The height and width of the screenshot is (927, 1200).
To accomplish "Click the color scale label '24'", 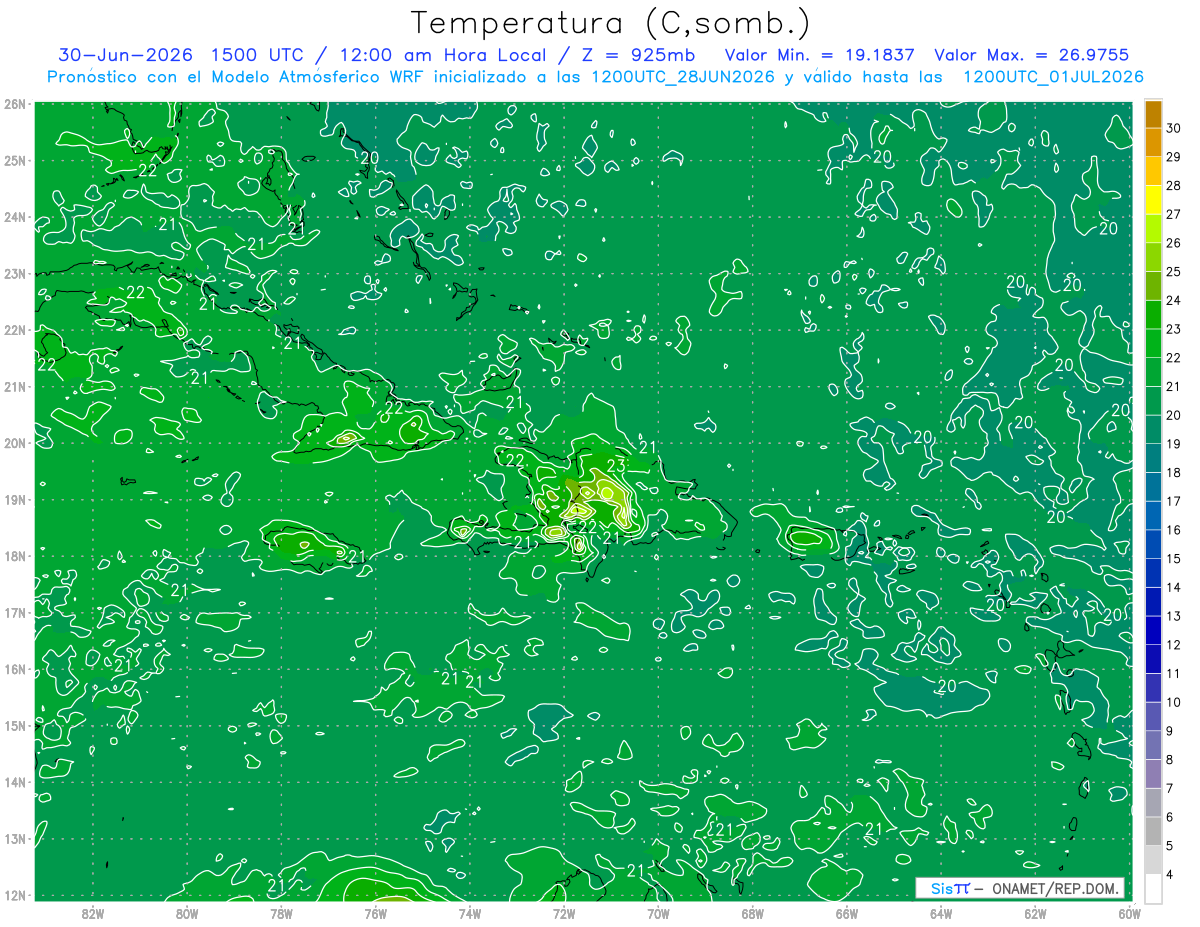I will 1173,300.
